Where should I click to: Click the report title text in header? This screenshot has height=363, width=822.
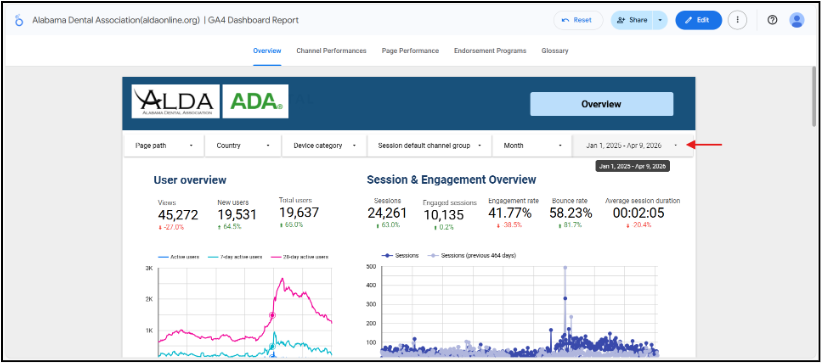click(166, 20)
